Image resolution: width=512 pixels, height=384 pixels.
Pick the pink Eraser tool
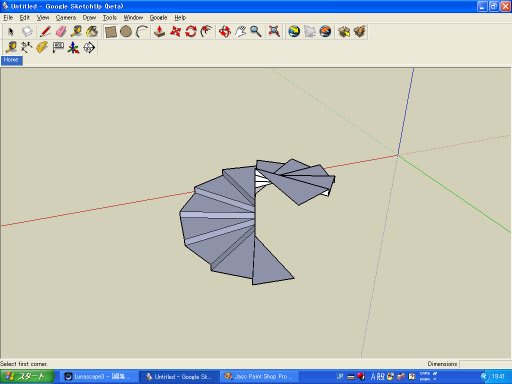(61, 32)
